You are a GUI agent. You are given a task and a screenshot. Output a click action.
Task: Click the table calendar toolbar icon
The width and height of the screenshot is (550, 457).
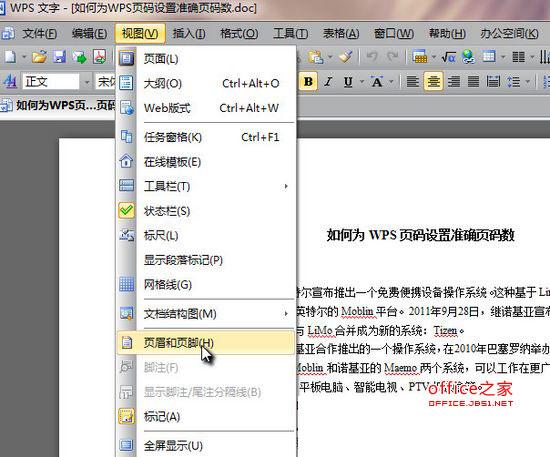pos(420,56)
